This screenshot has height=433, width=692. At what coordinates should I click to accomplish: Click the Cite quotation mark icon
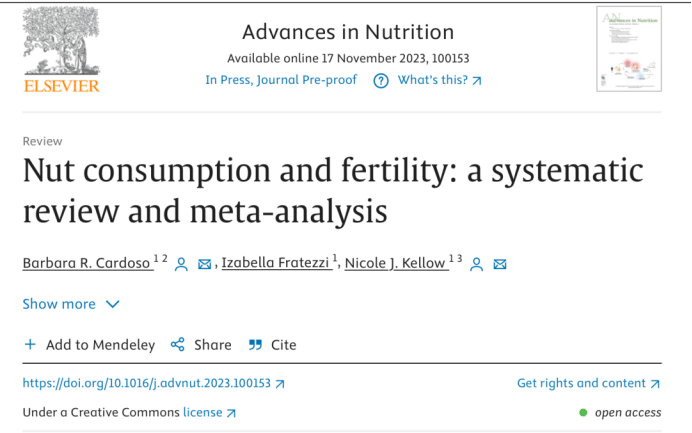(255, 345)
